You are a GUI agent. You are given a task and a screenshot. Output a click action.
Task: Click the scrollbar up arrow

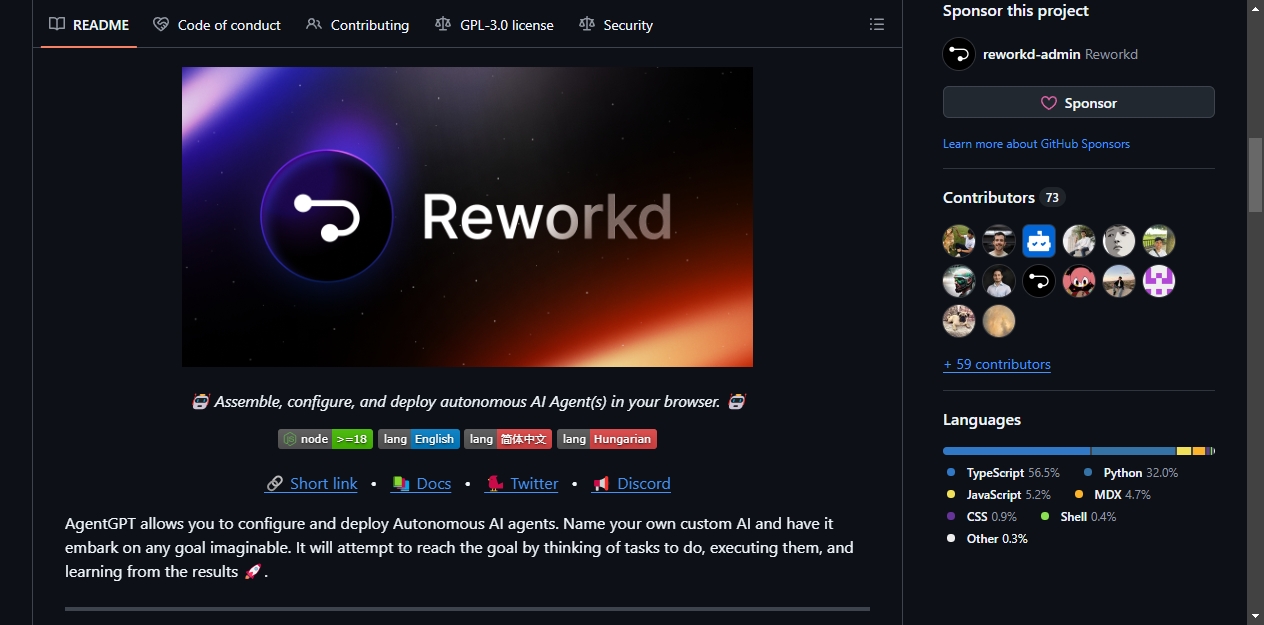[1255, 8]
